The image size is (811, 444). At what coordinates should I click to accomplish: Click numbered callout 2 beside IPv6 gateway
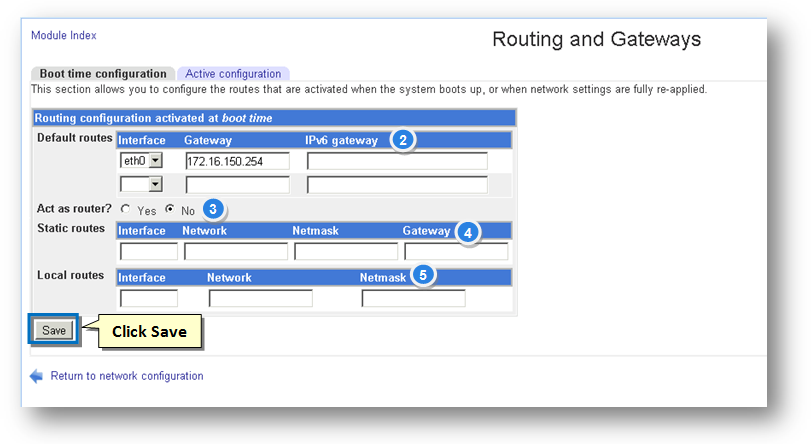coord(402,140)
